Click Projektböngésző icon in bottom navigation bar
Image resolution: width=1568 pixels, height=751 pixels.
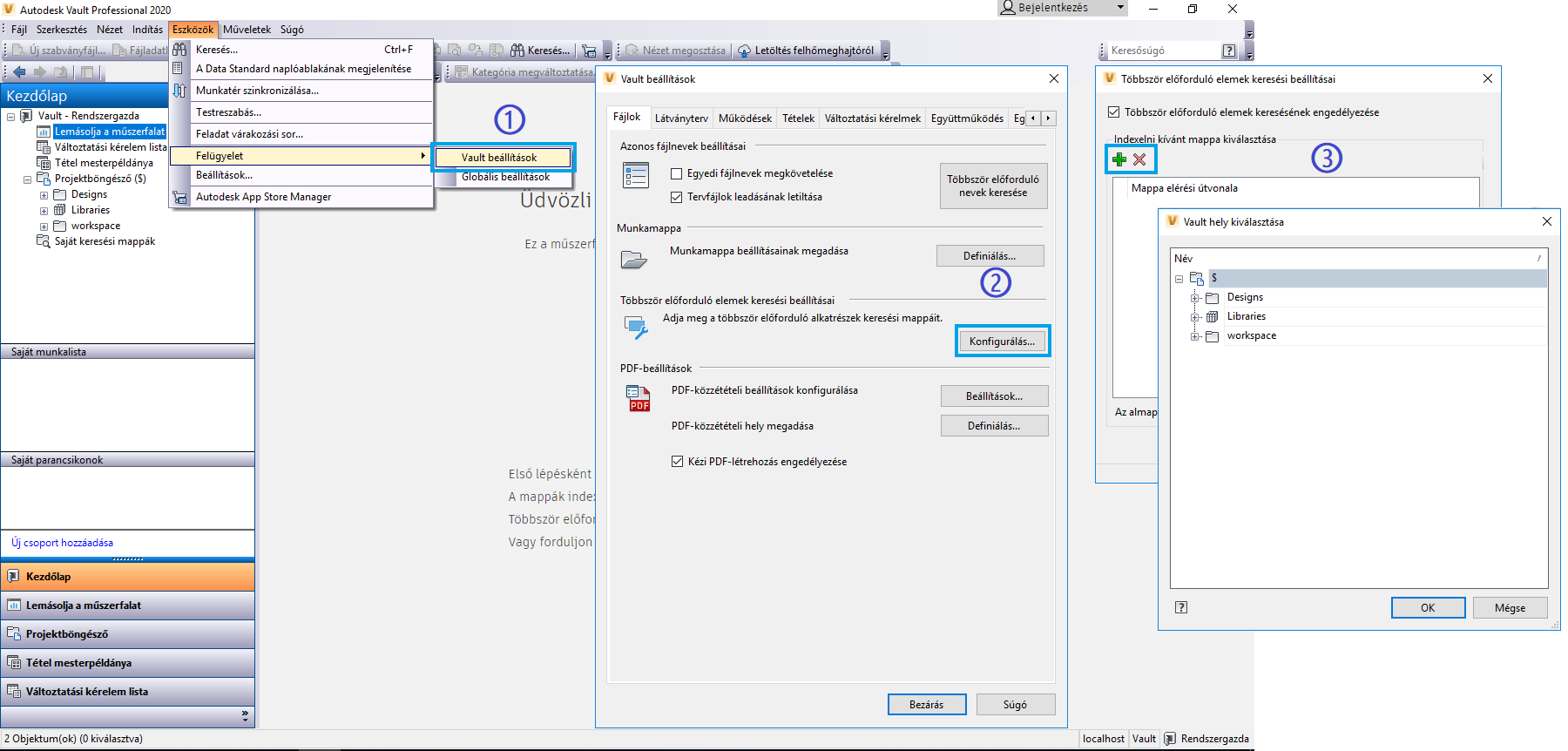(14, 634)
